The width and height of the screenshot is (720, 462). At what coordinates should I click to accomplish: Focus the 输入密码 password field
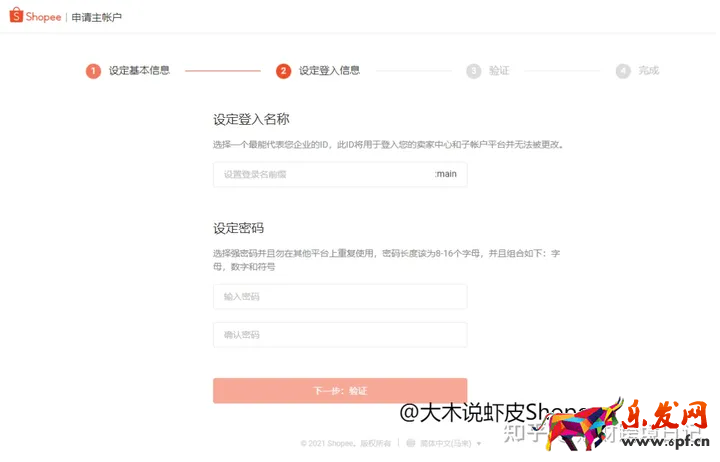[340, 297]
